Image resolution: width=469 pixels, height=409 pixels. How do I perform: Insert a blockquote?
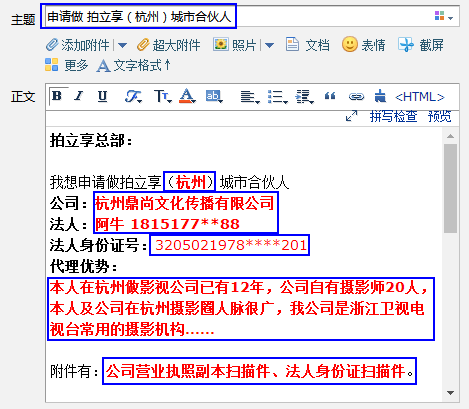(330, 97)
